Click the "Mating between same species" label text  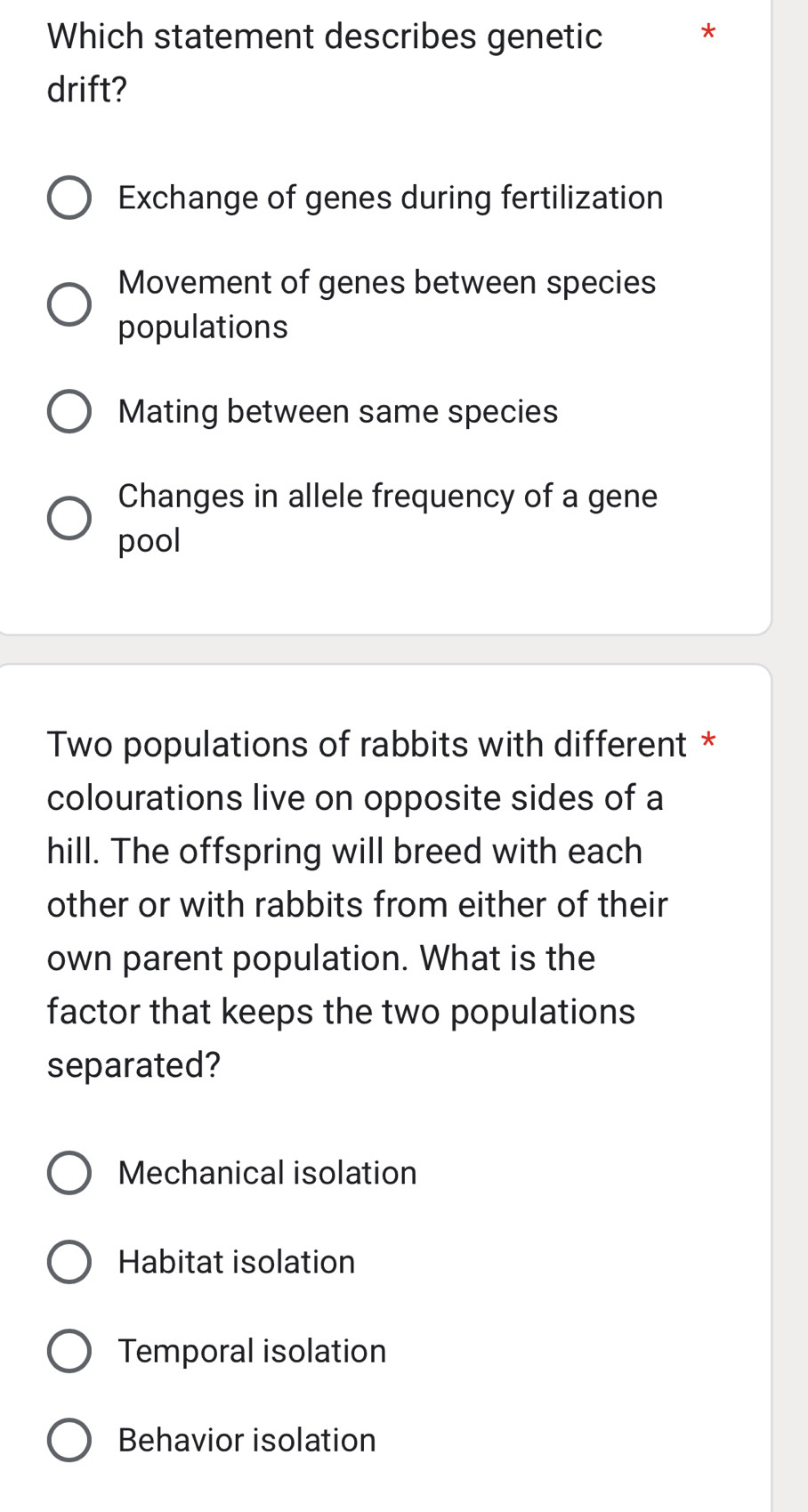(x=337, y=411)
